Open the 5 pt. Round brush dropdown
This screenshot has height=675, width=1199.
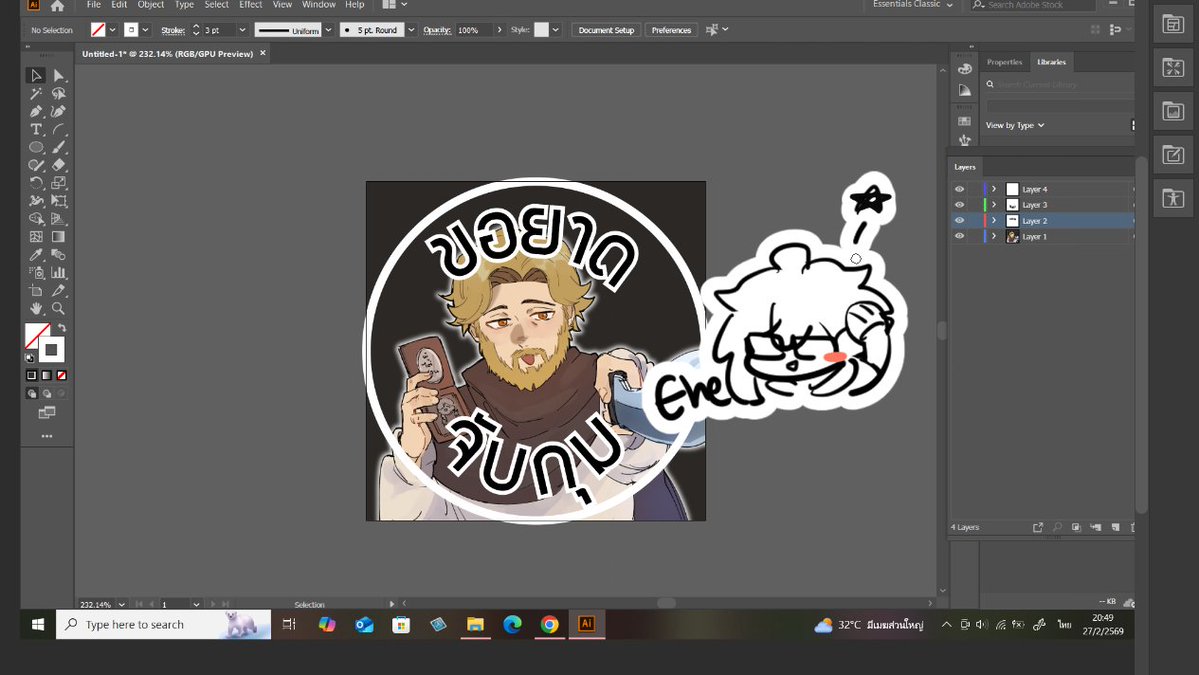tap(411, 30)
